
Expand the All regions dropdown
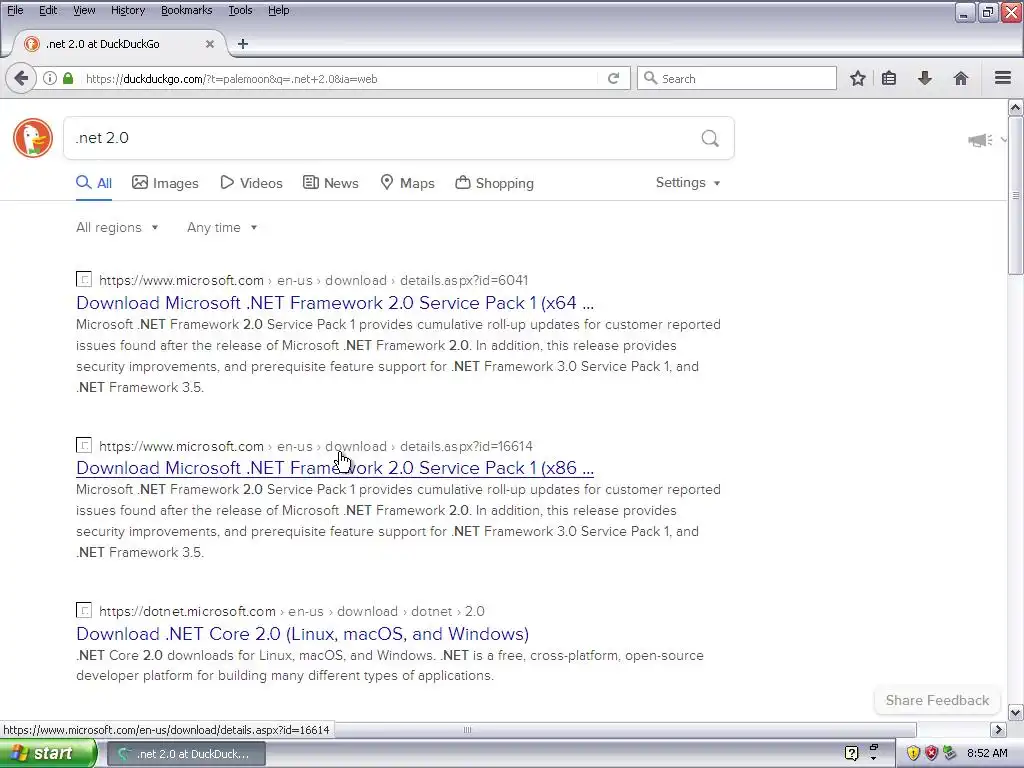[x=117, y=227]
